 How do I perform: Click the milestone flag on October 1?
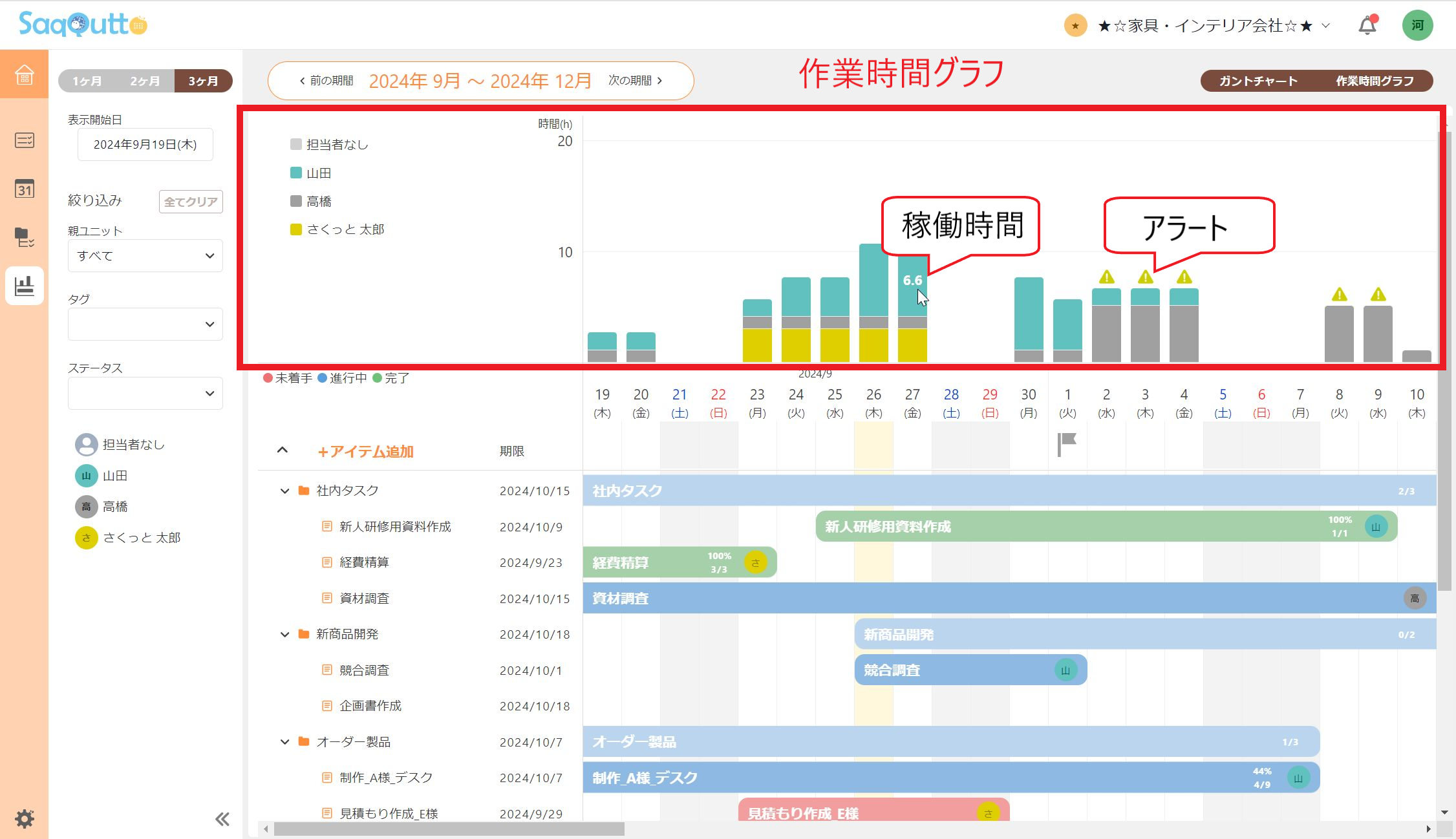1066,443
